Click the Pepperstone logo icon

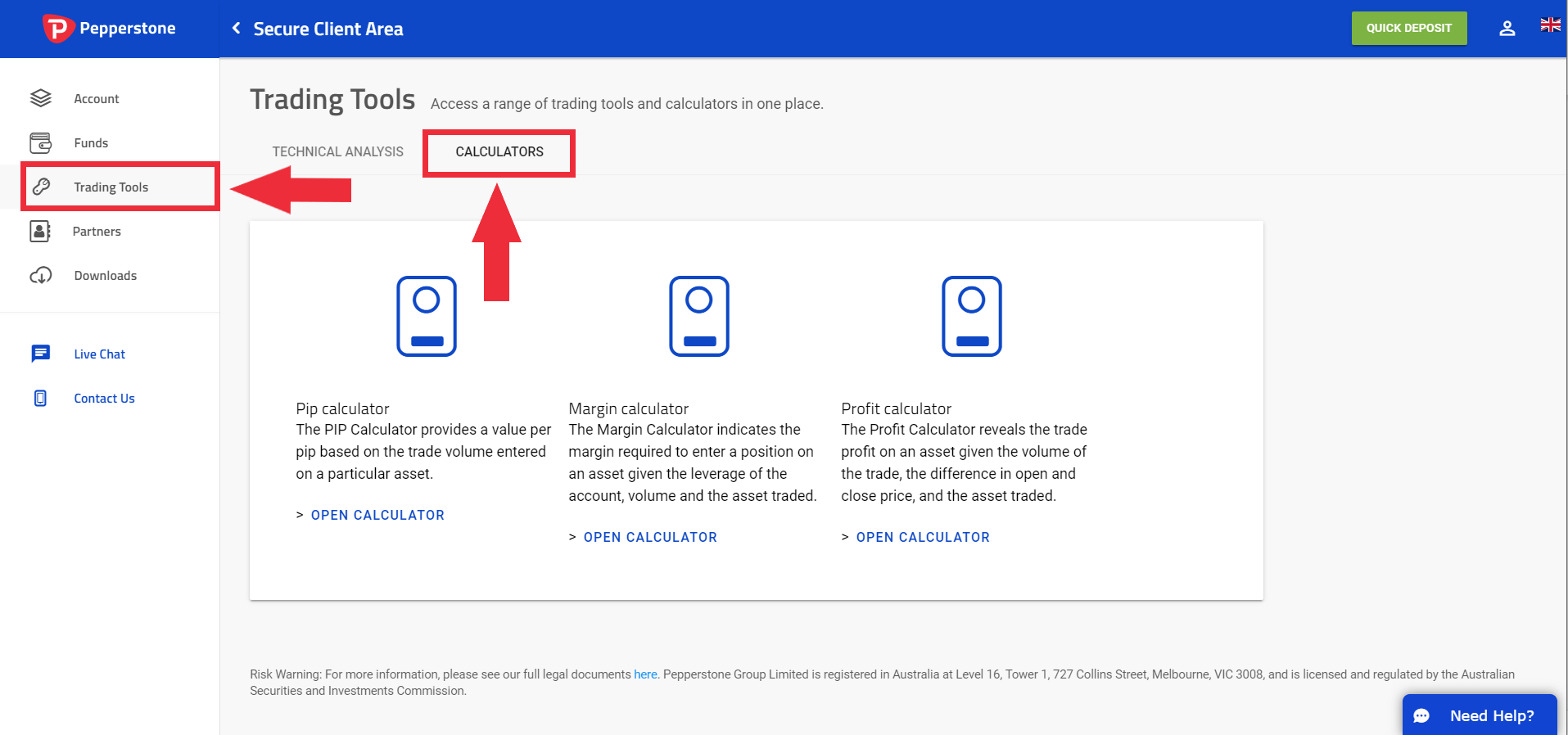coord(58,29)
